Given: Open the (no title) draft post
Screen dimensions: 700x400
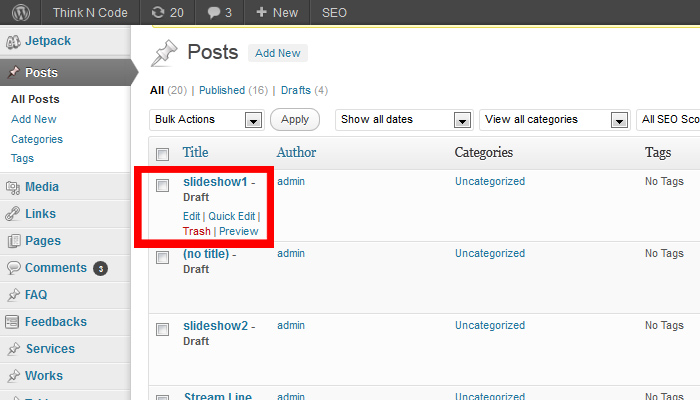Looking at the screenshot, I should pos(206,254).
